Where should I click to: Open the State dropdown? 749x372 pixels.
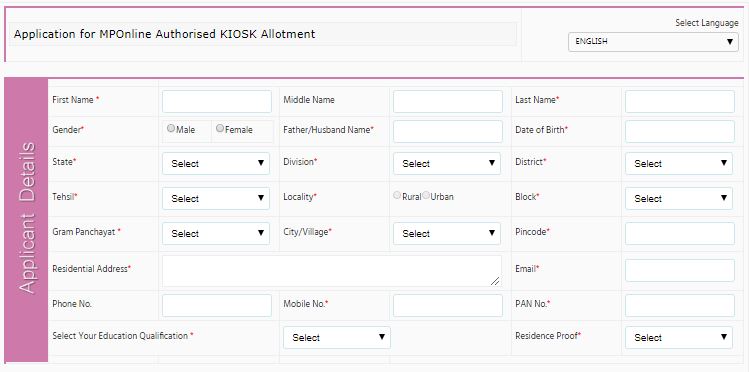(216, 163)
